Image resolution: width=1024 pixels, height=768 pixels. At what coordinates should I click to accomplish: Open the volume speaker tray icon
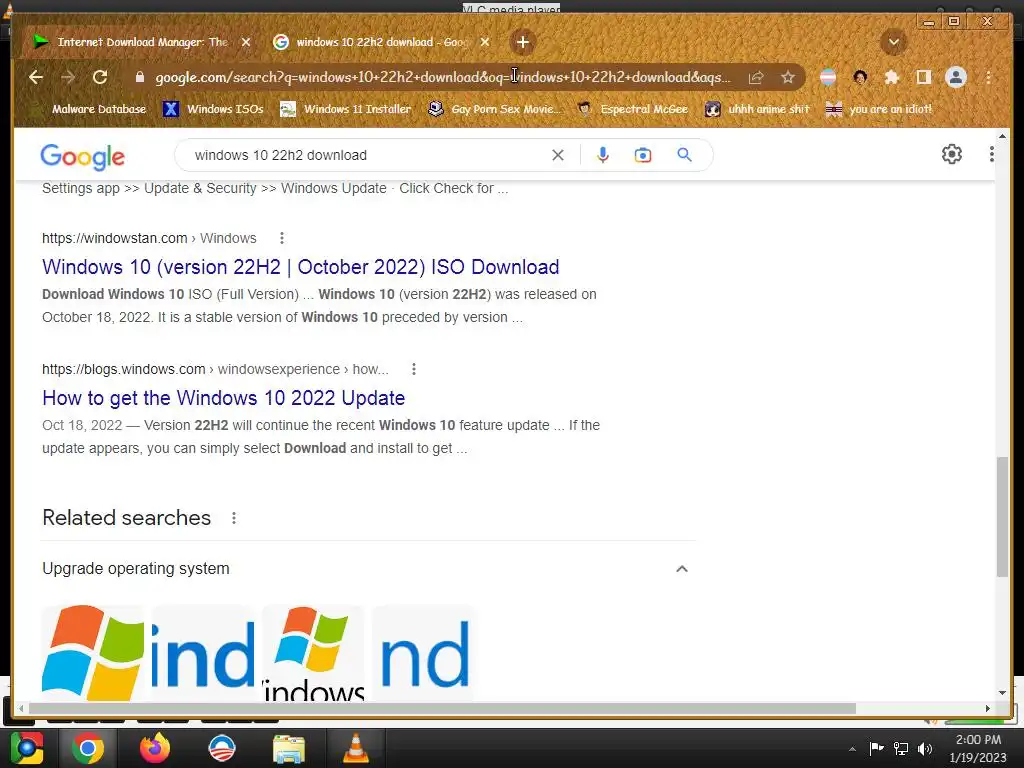(925, 749)
